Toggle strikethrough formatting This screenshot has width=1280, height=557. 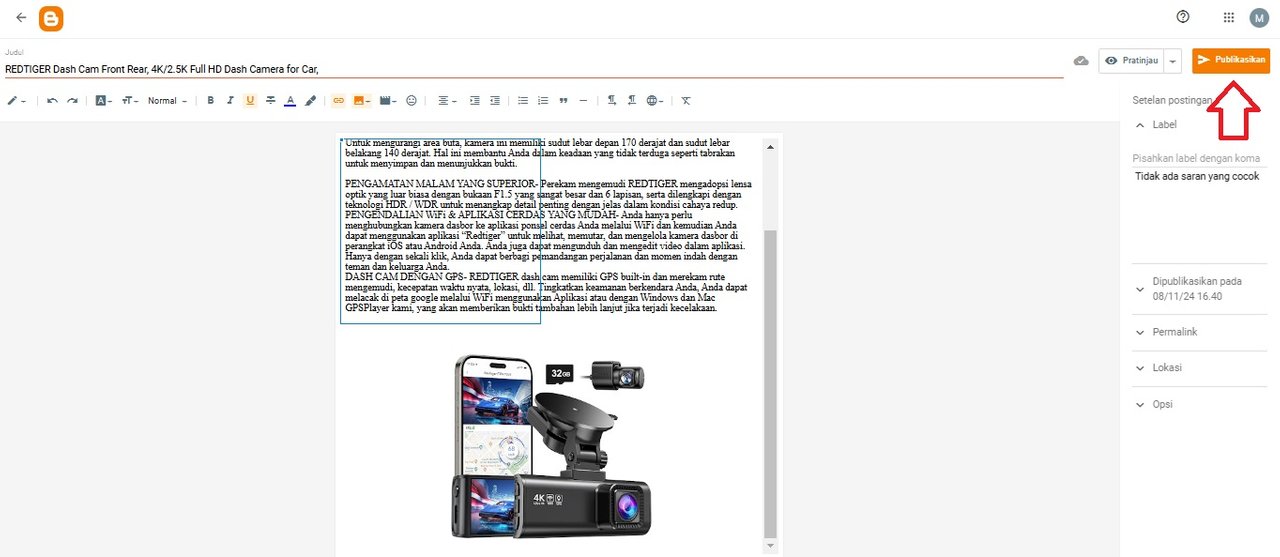pyautogui.click(x=270, y=101)
